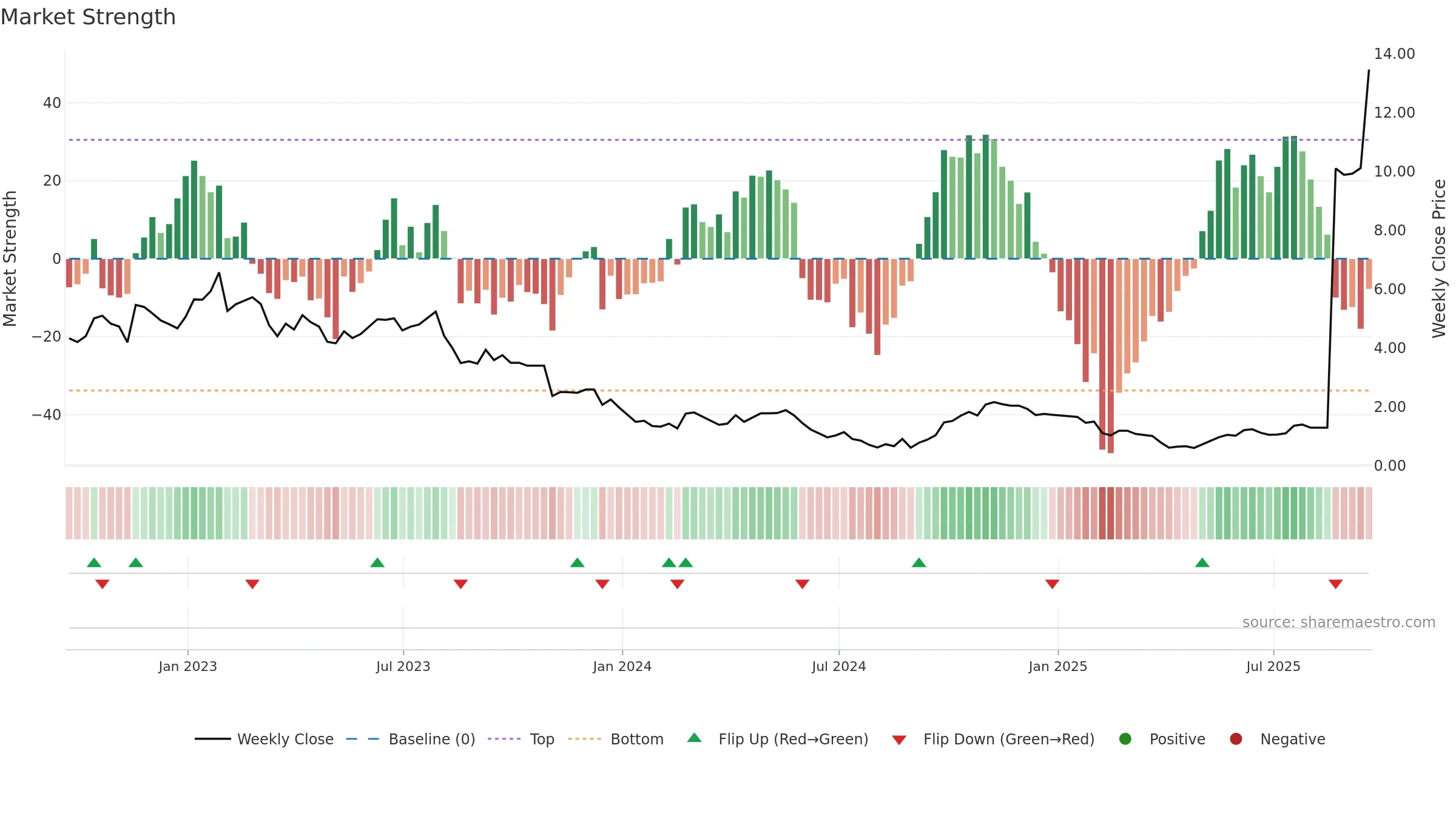Select the flip-up marker before Jul 2023
This screenshot has height=819, width=1456.
click(x=377, y=562)
